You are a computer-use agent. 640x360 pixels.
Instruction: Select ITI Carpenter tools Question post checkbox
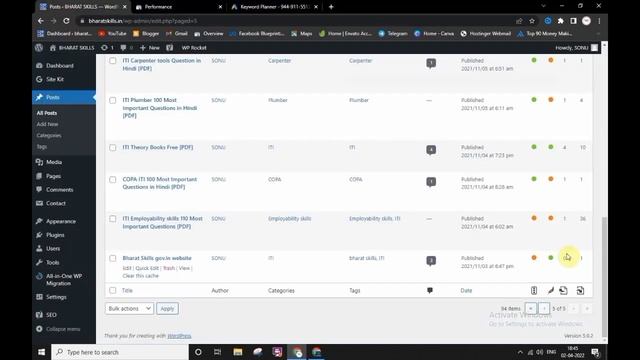(113, 61)
